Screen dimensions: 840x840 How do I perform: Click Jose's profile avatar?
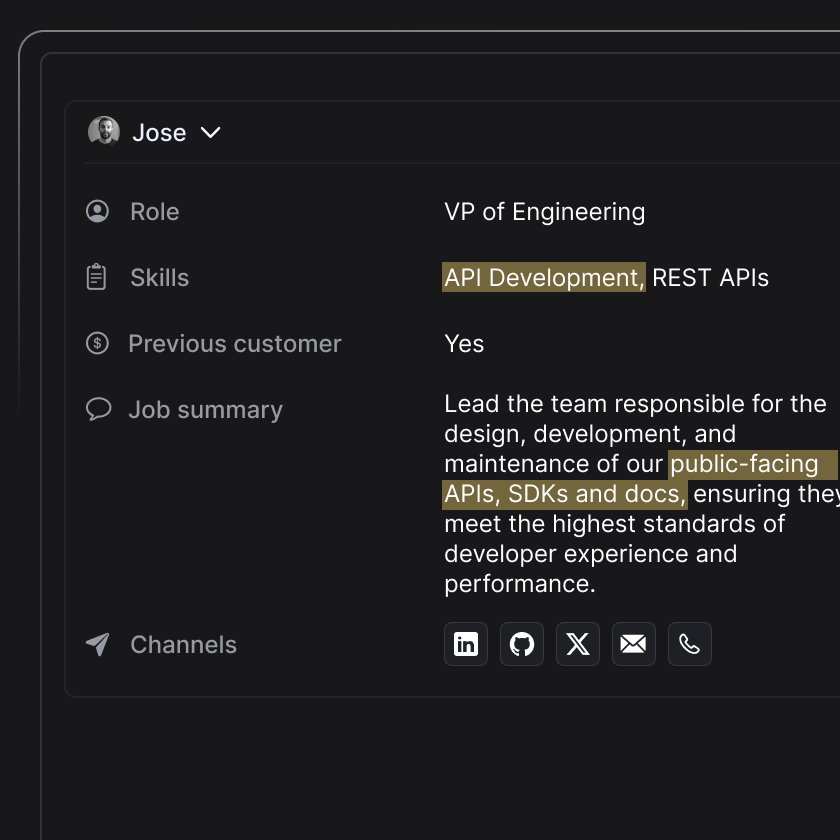104,131
